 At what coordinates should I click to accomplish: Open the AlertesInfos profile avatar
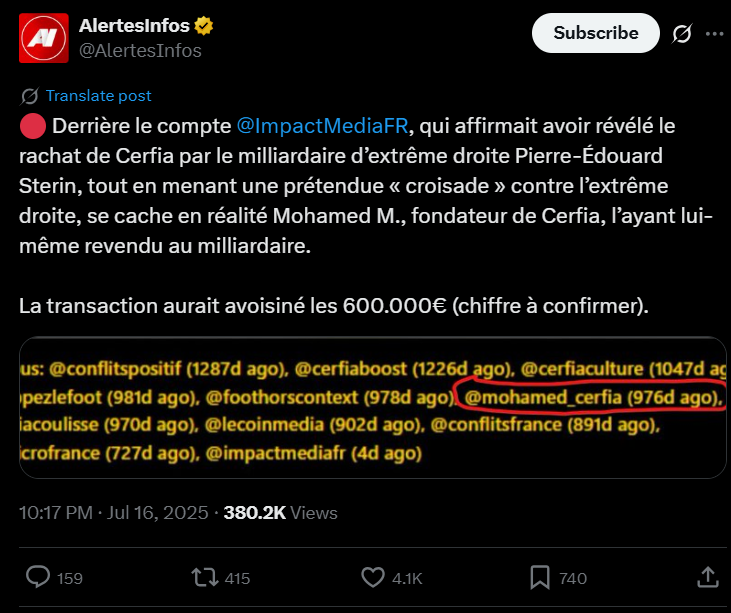tap(44, 38)
